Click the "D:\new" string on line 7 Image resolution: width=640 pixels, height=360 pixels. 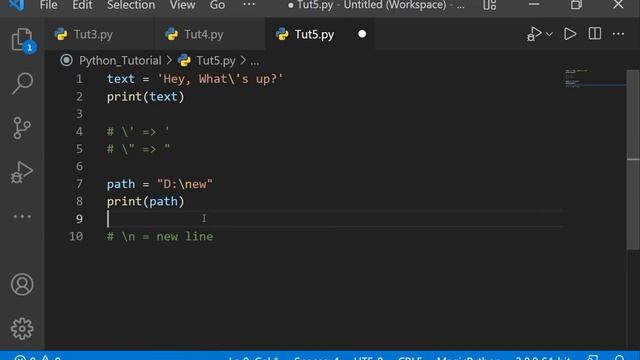coord(185,184)
